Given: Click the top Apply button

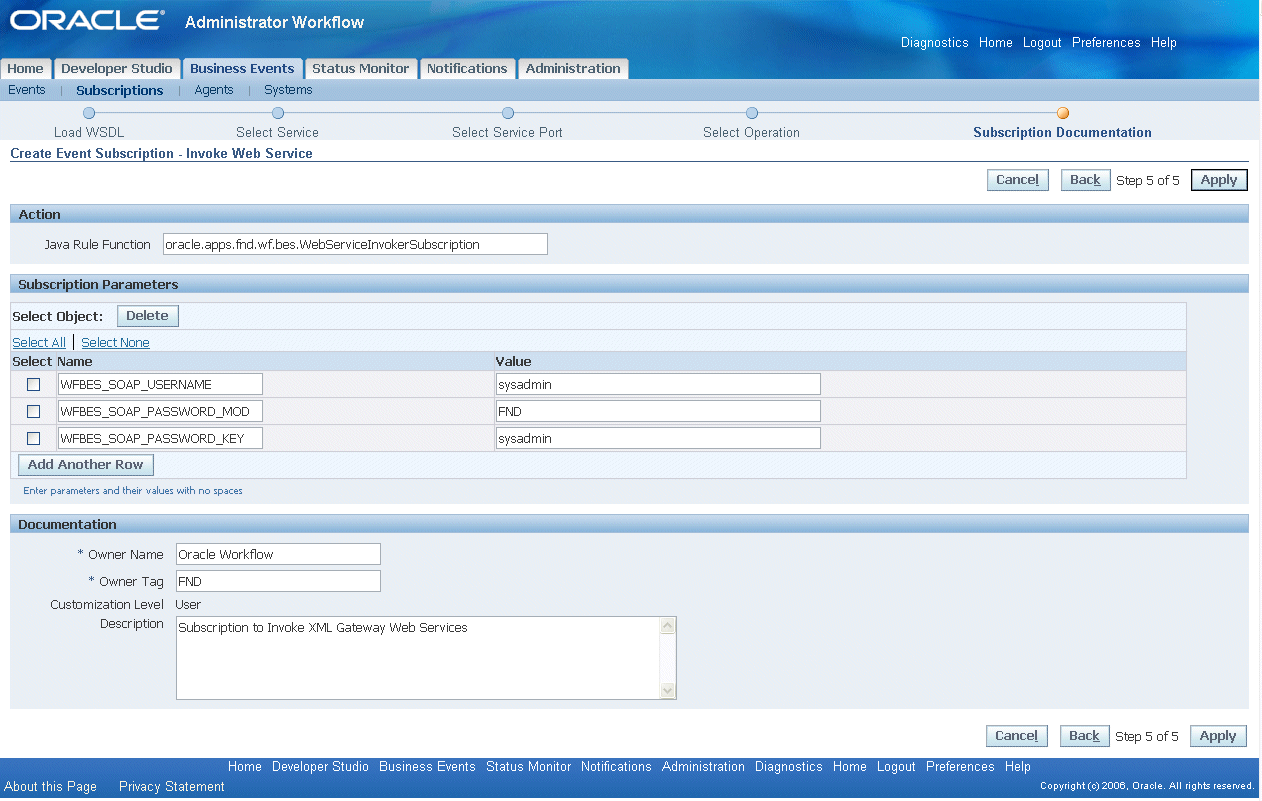Looking at the screenshot, I should tap(1219, 180).
